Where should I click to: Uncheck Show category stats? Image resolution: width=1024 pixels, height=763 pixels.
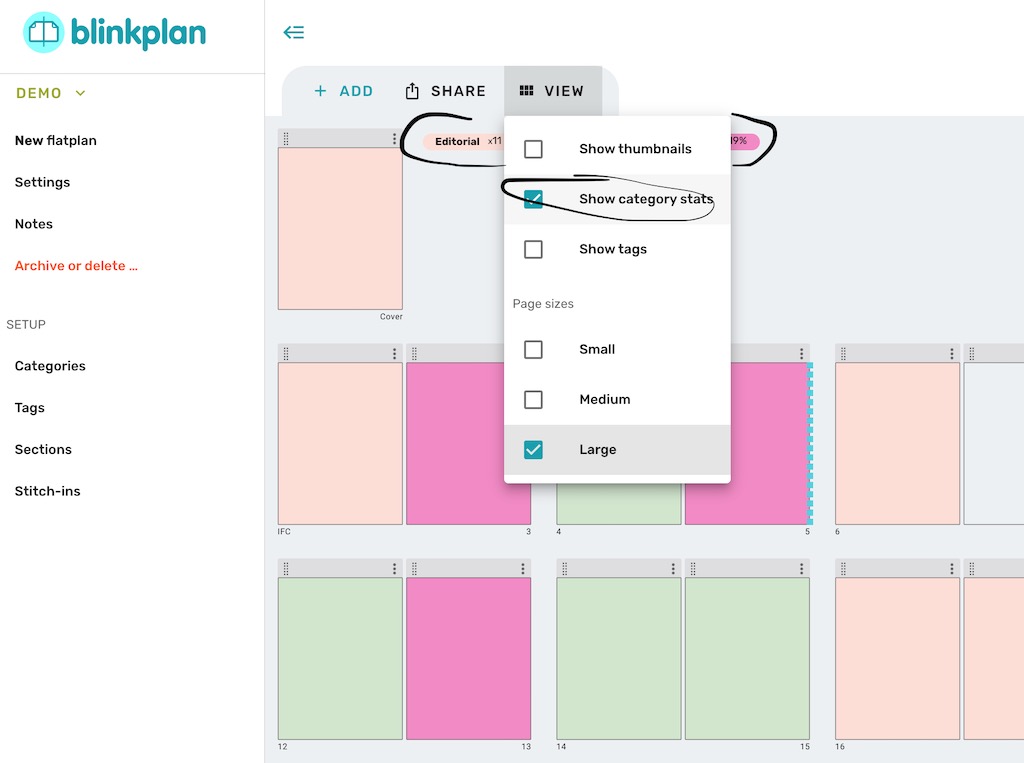click(533, 198)
